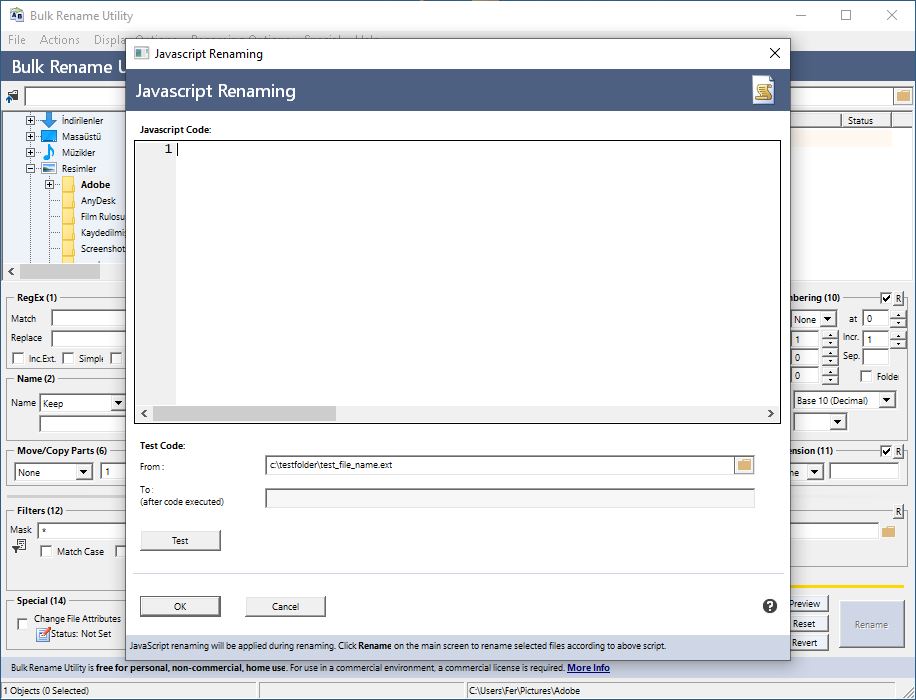The width and height of the screenshot is (916, 700).
Task: Expand the Müzikler tree node
Action: click(30, 153)
